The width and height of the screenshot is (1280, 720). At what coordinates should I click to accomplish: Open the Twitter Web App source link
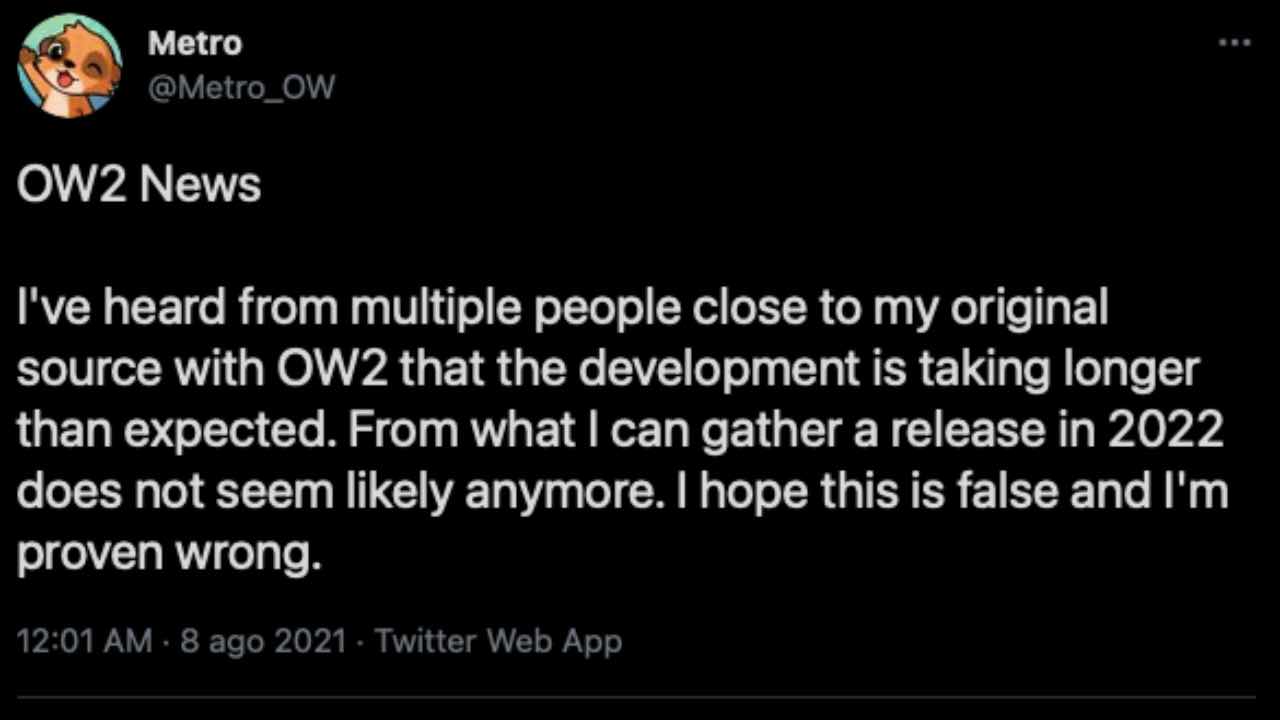[498, 640]
